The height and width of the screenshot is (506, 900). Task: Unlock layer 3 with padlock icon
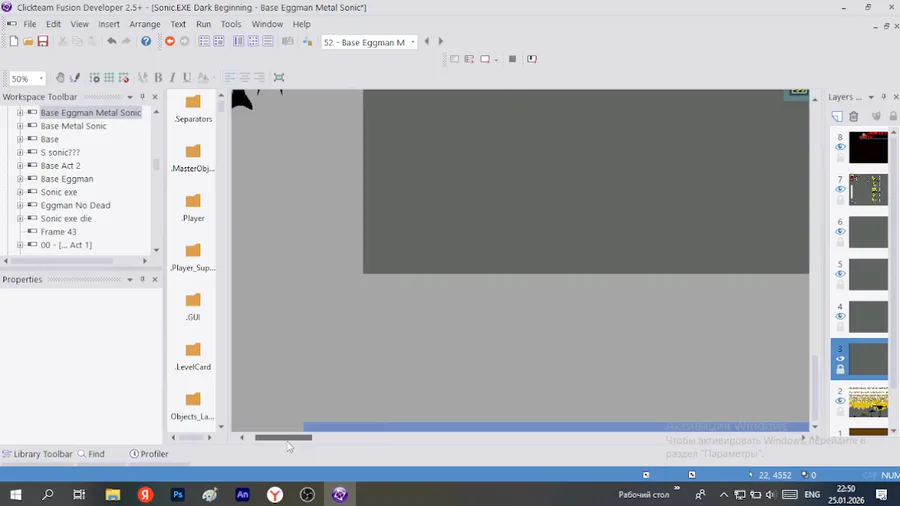[x=840, y=369]
